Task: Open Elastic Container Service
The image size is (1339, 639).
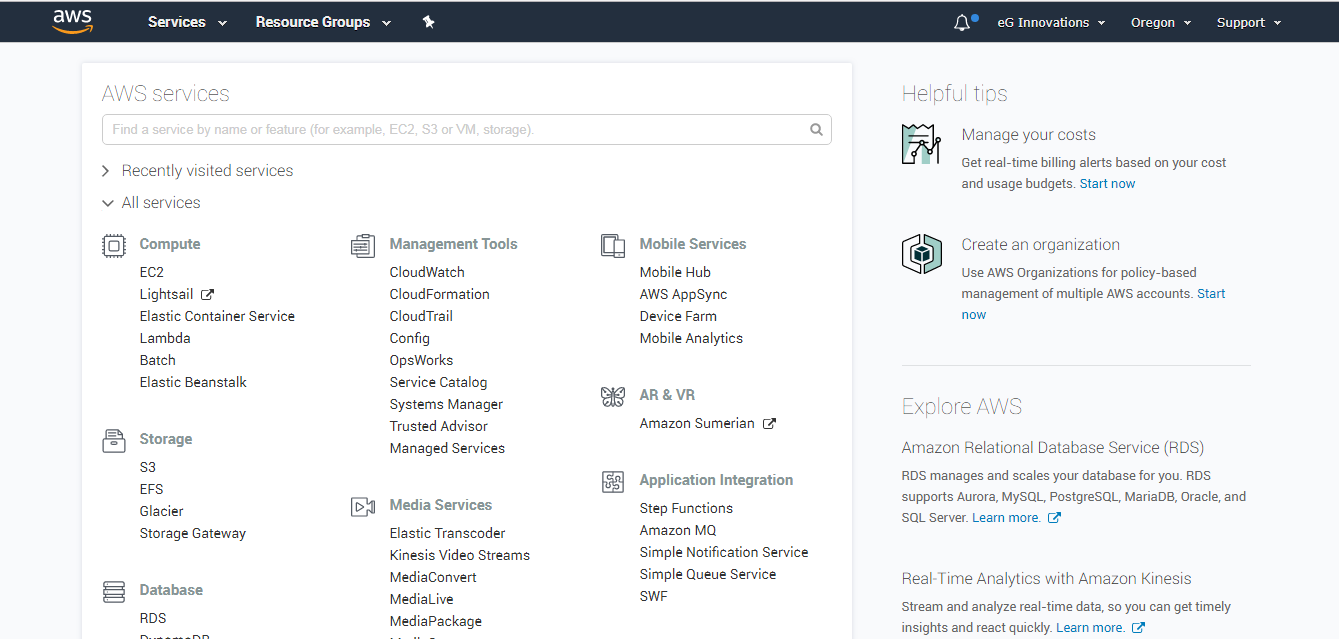Action: click(x=217, y=316)
